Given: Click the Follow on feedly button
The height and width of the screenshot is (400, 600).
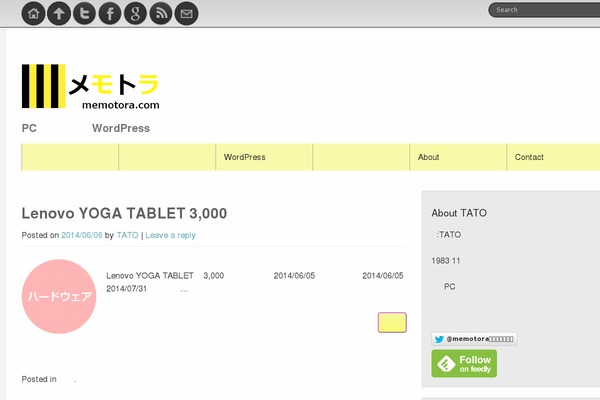Looking at the screenshot, I should click(x=464, y=364).
